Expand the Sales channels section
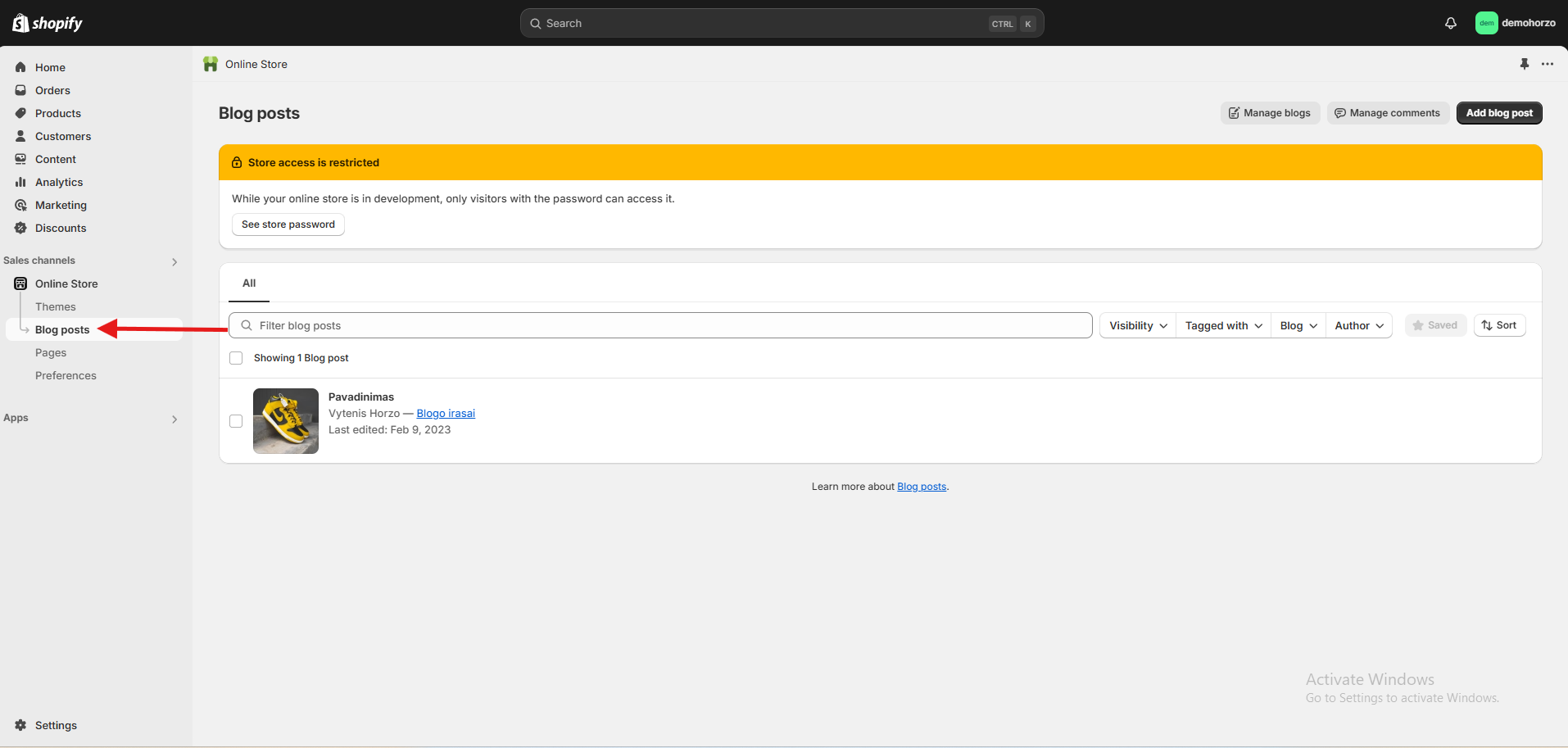Screen dimensions: 1568x748 click(174, 261)
